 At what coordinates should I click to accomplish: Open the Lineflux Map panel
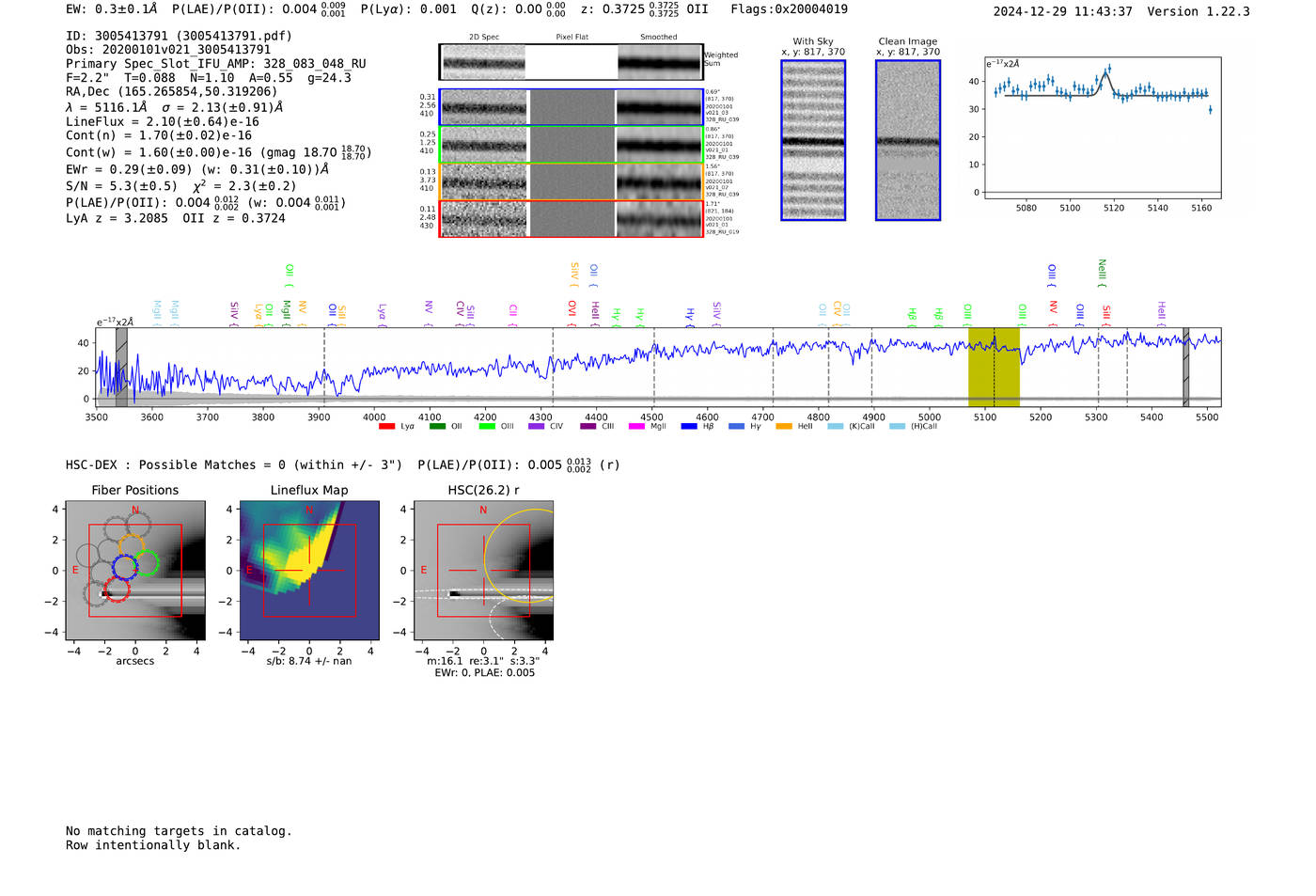(x=309, y=571)
